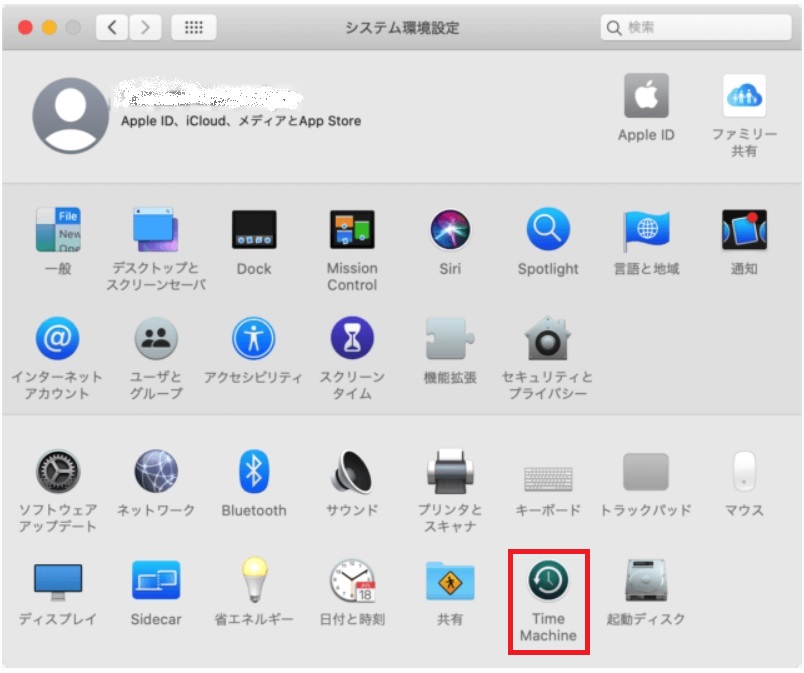The height and width of the screenshot is (673, 804).
Task: Open the Apple ID pane
Action: [646, 95]
